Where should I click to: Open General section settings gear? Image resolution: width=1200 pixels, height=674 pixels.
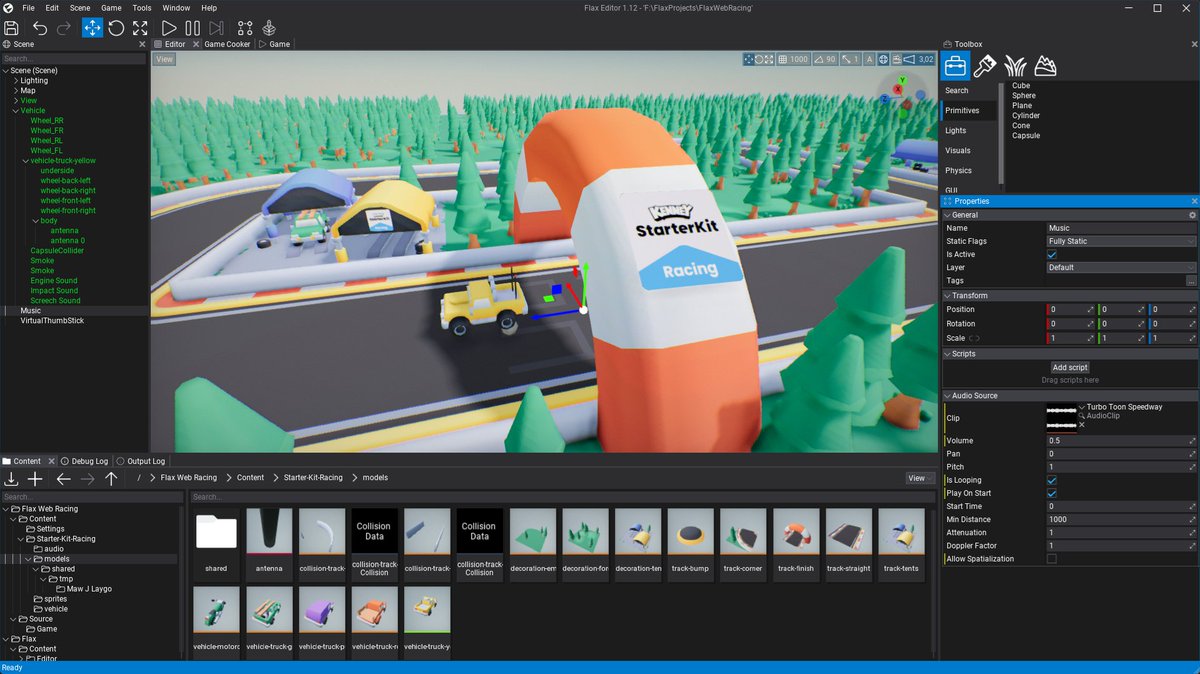(x=1192, y=215)
